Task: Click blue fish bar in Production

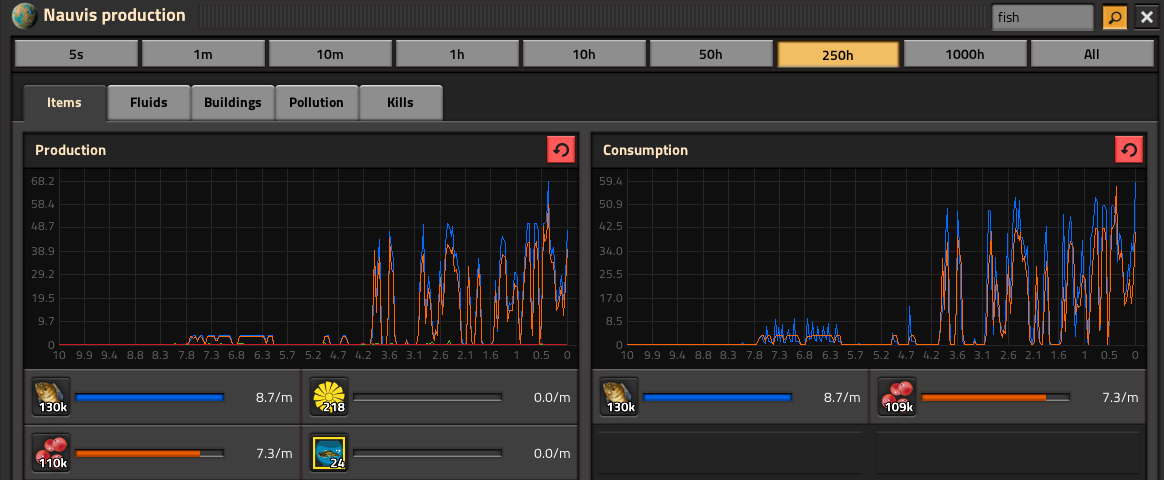Action: (x=149, y=398)
